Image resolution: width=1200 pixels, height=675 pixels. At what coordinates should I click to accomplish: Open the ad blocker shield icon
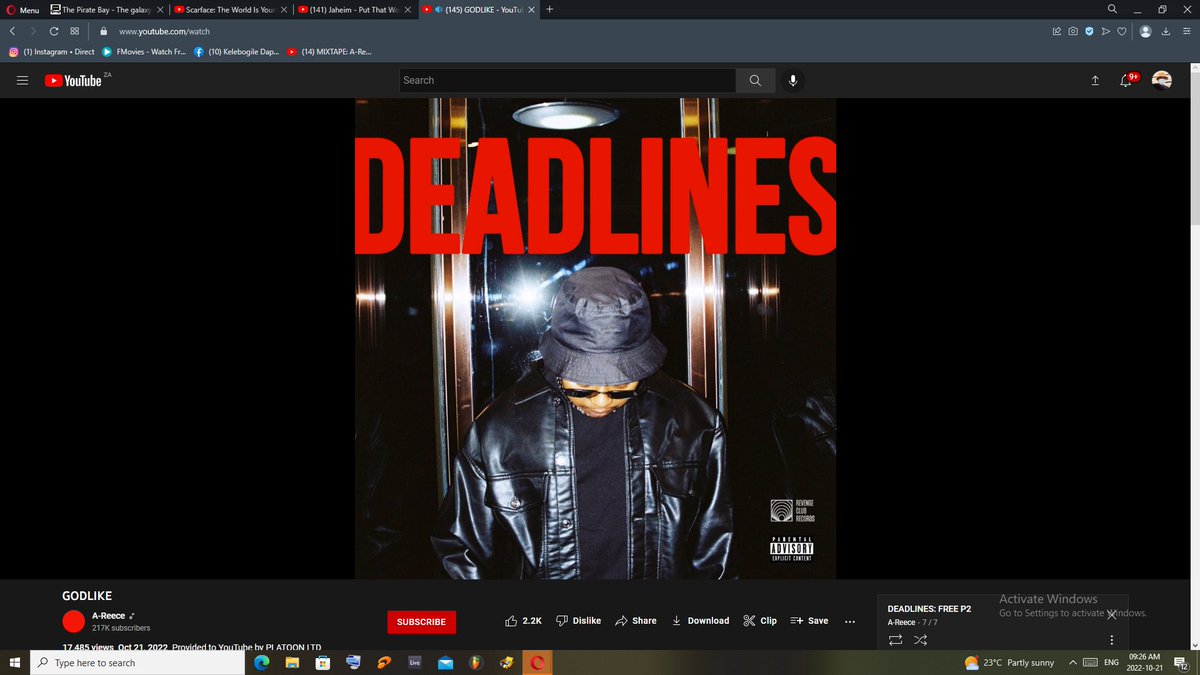coord(1089,31)
